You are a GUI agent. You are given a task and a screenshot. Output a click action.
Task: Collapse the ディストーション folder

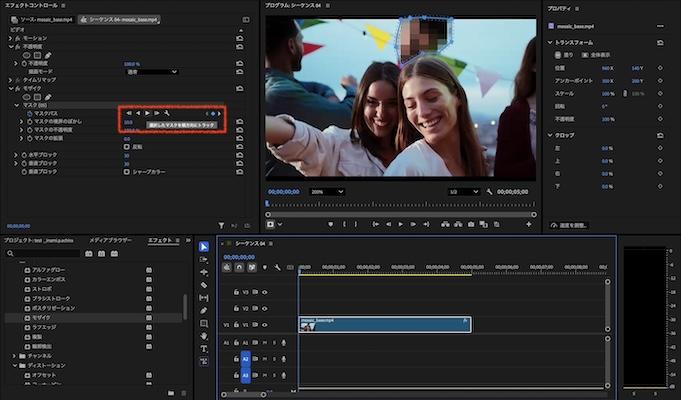pyautogui.click(x=15, y=365)
